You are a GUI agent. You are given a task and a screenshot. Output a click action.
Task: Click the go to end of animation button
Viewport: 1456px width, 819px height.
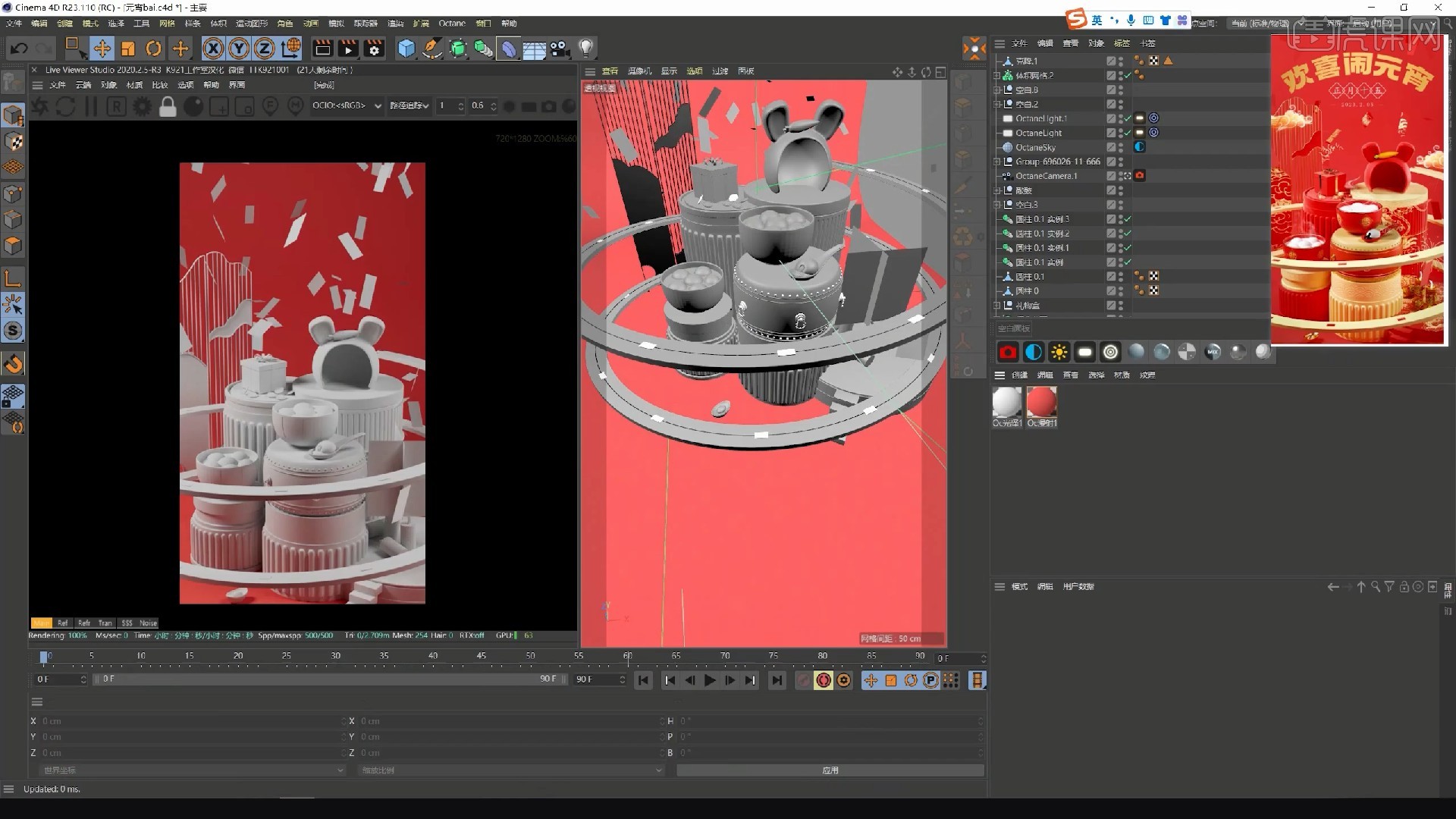tap(777, 680)
